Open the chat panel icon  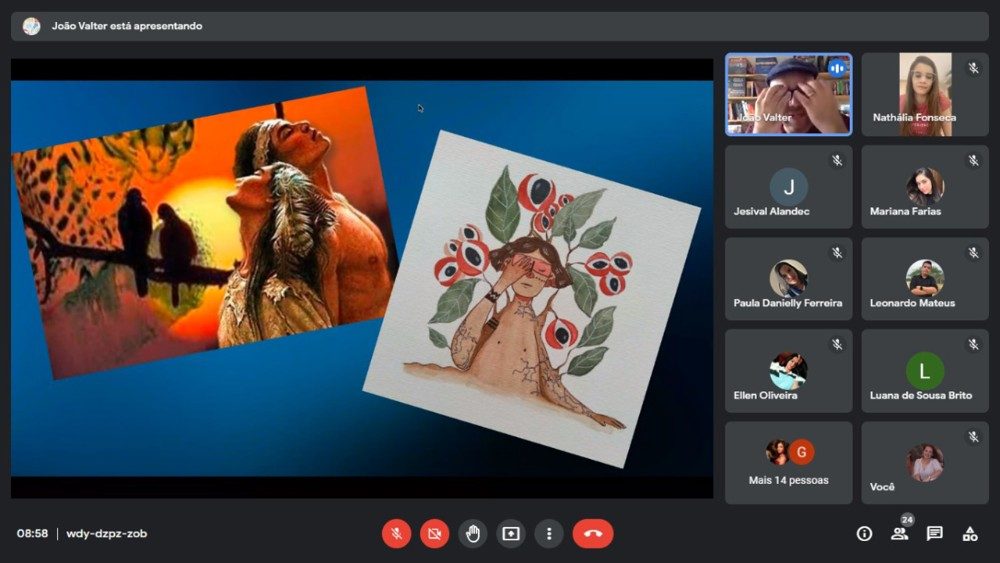click(934, 534)
